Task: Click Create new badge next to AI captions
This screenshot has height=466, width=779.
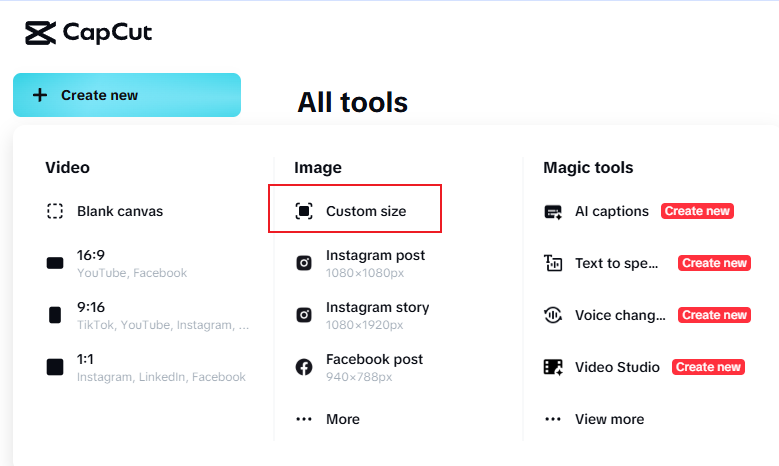Action: point(697,211)
